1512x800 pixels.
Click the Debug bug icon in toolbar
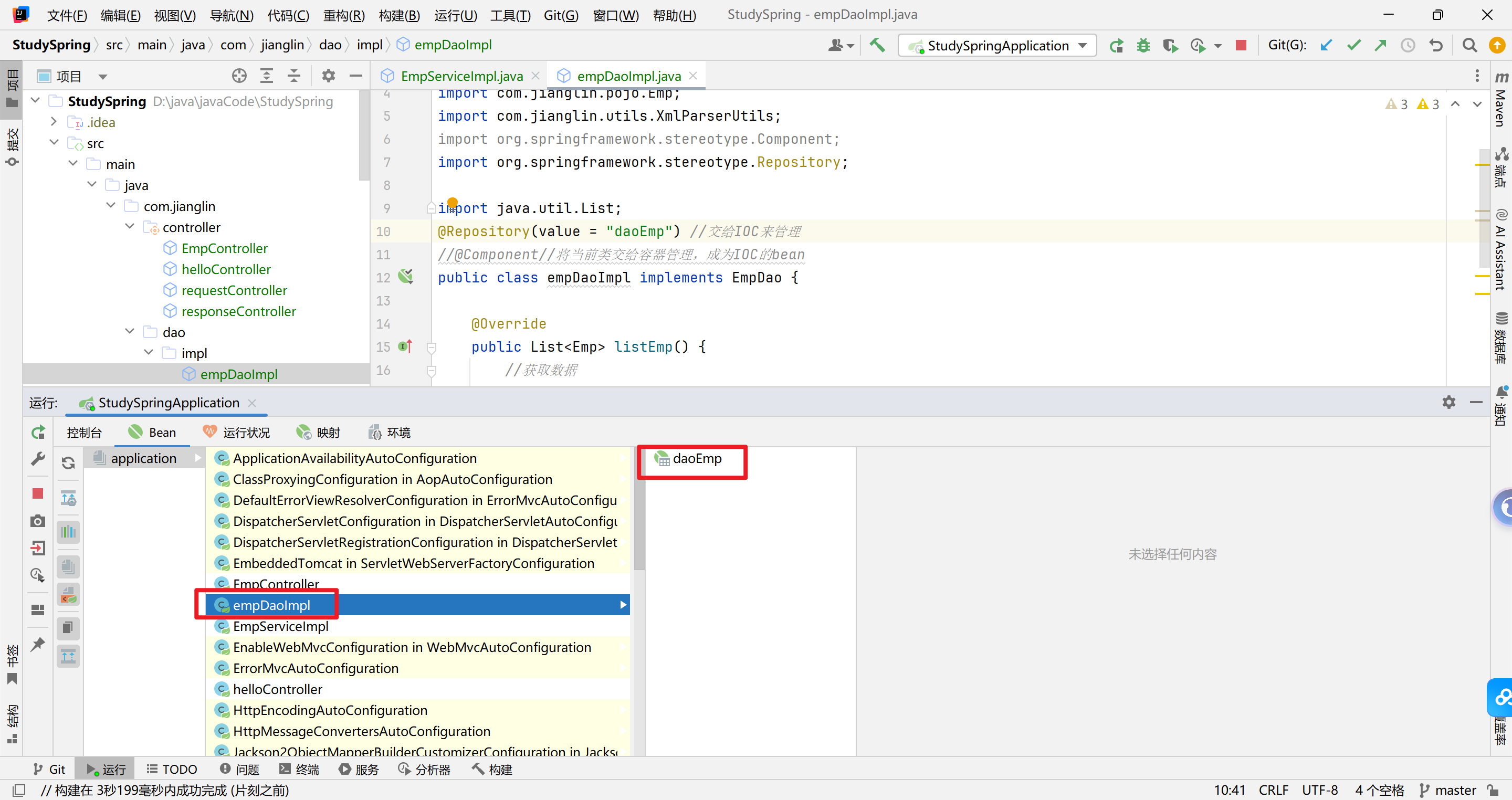(x=1143, y=45)
